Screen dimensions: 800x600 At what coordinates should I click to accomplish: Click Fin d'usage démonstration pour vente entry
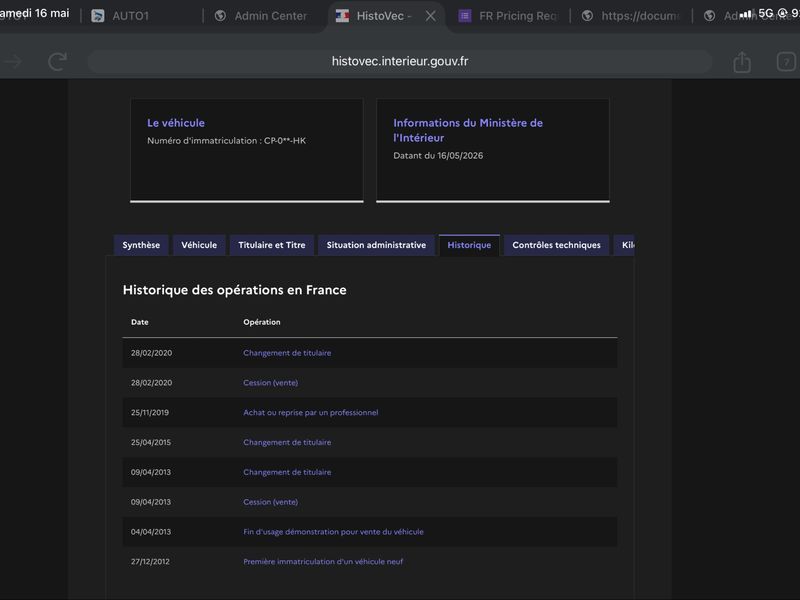[x=333, y=532]
